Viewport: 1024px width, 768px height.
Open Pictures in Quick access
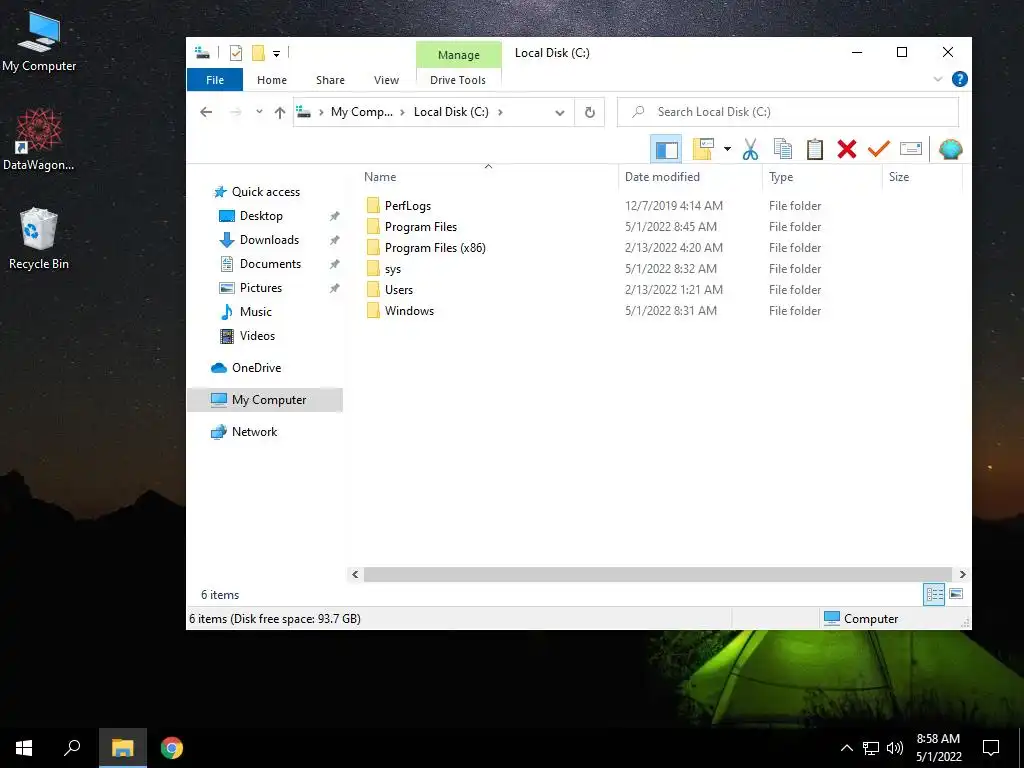[x=261, y=288]
